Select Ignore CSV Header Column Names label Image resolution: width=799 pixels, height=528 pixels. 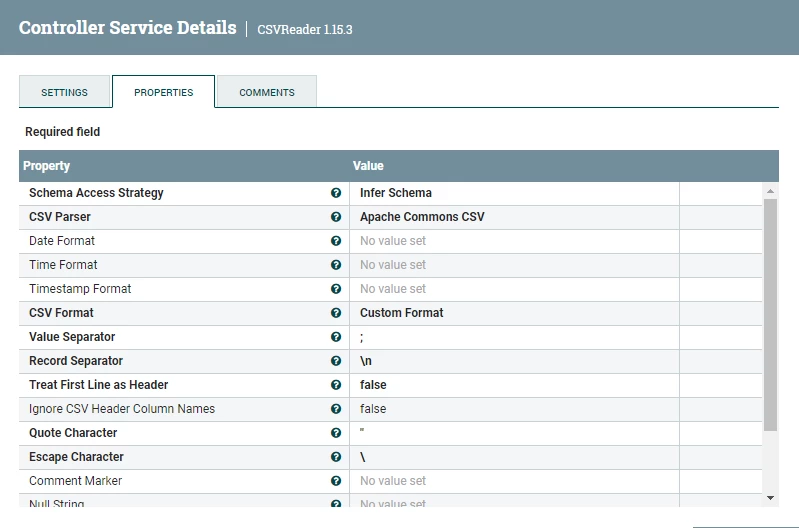122,408
